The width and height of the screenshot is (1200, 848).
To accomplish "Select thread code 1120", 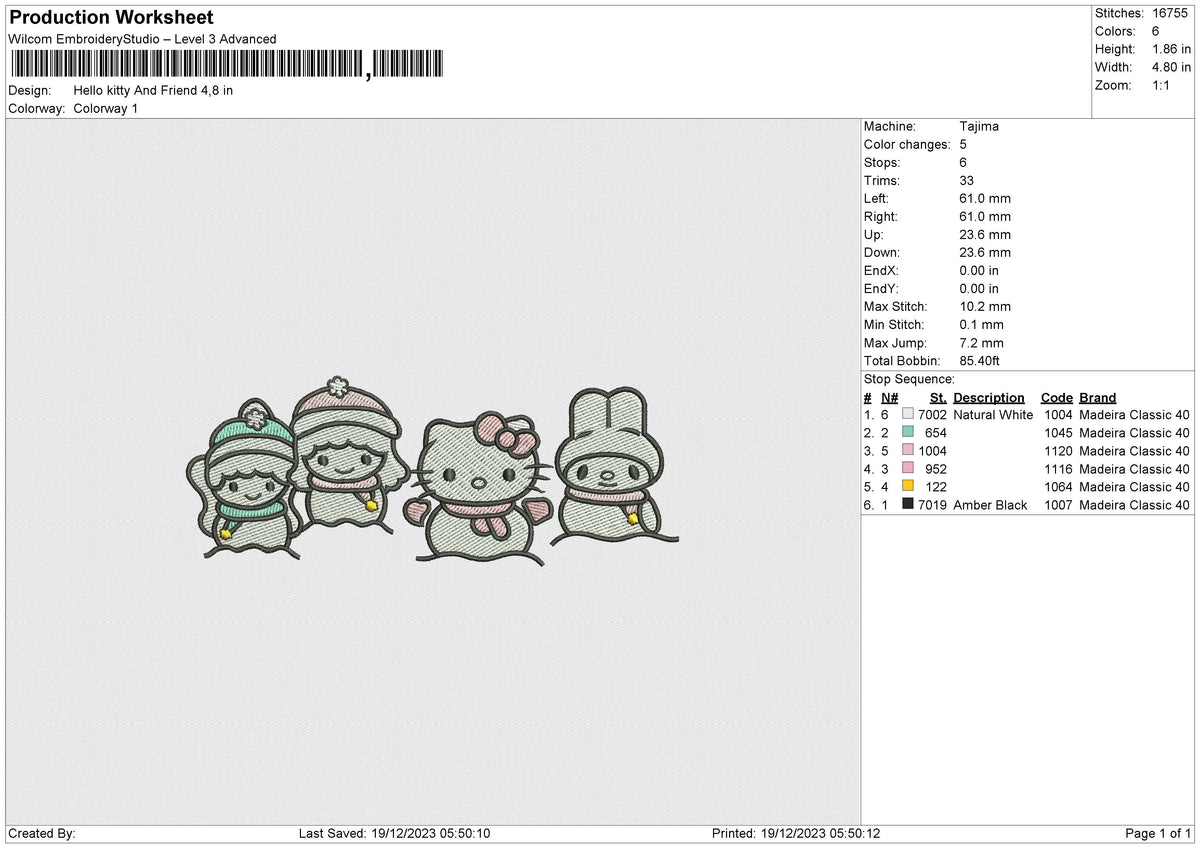I will coord(1059,451).
